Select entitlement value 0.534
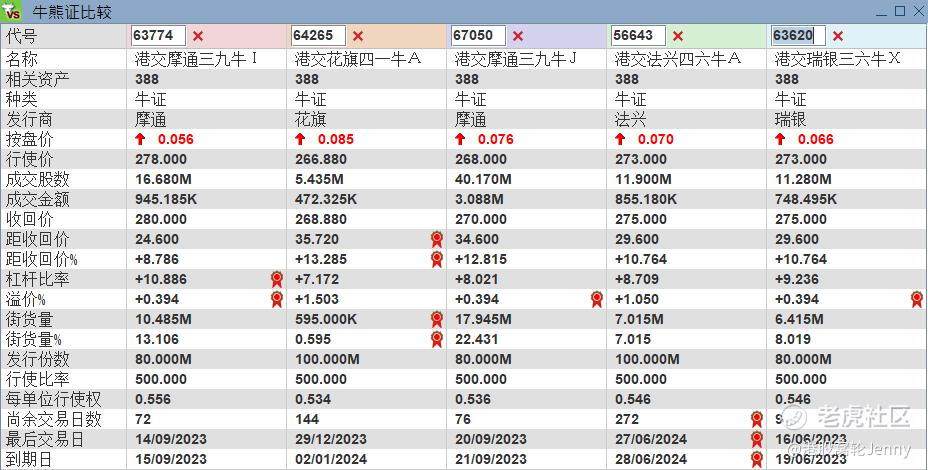 click(313, 399)
